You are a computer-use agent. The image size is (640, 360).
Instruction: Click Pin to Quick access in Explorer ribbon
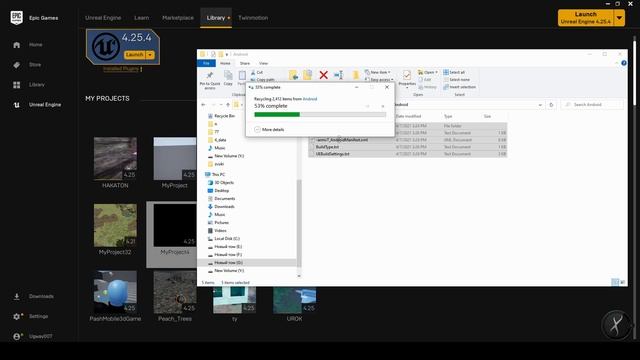[x=210, y=80]
